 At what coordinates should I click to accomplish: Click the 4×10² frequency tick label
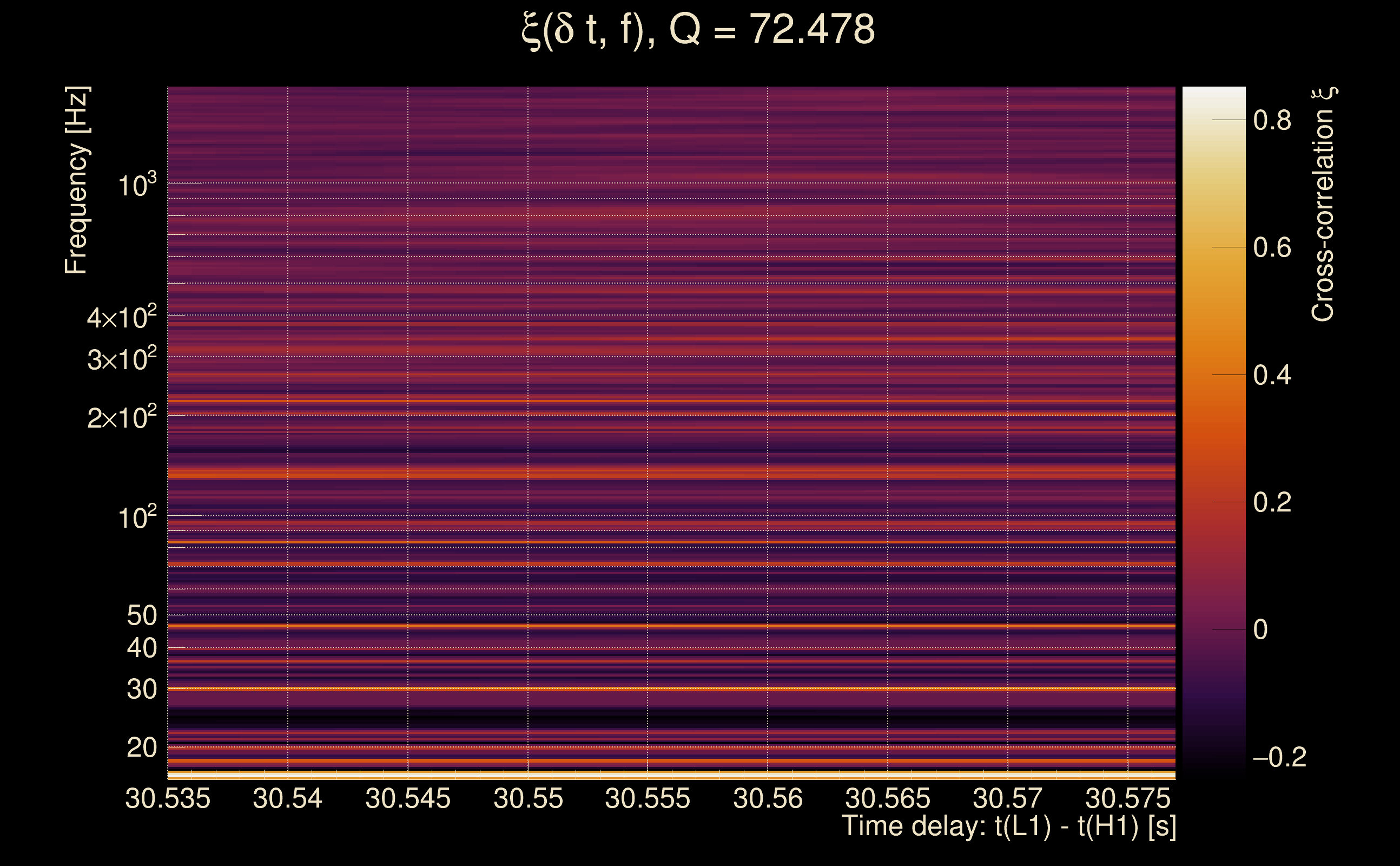121,317
